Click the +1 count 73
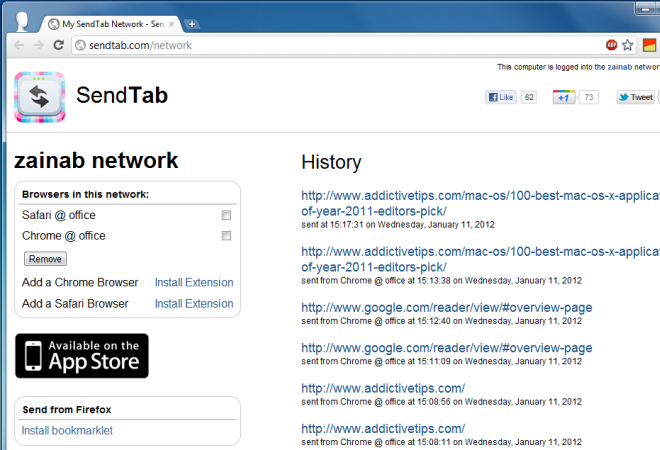The image size is (660, 450). click(x=589, y=97)
